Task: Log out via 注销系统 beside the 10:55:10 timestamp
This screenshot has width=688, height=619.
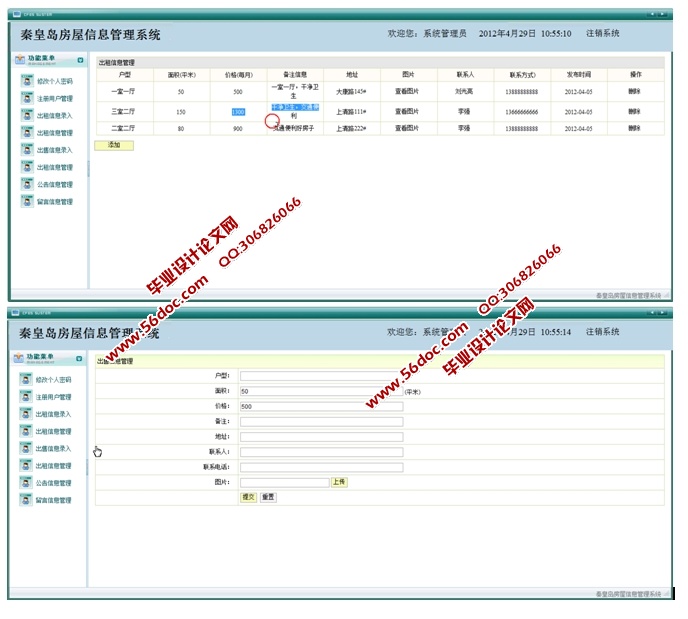Action: pyautogui.click(x=602, y=33)
